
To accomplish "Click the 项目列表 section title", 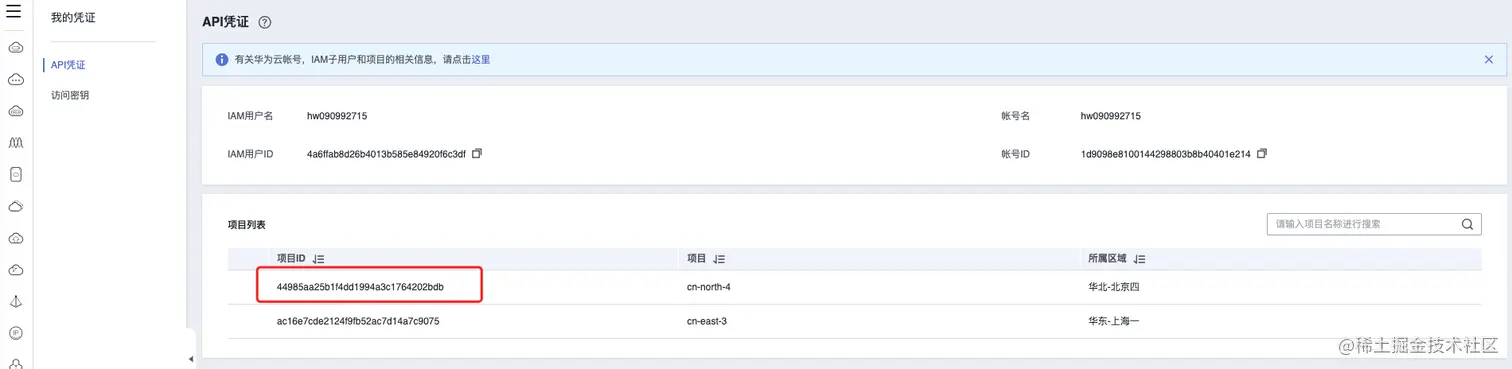I will click(247, 225).
